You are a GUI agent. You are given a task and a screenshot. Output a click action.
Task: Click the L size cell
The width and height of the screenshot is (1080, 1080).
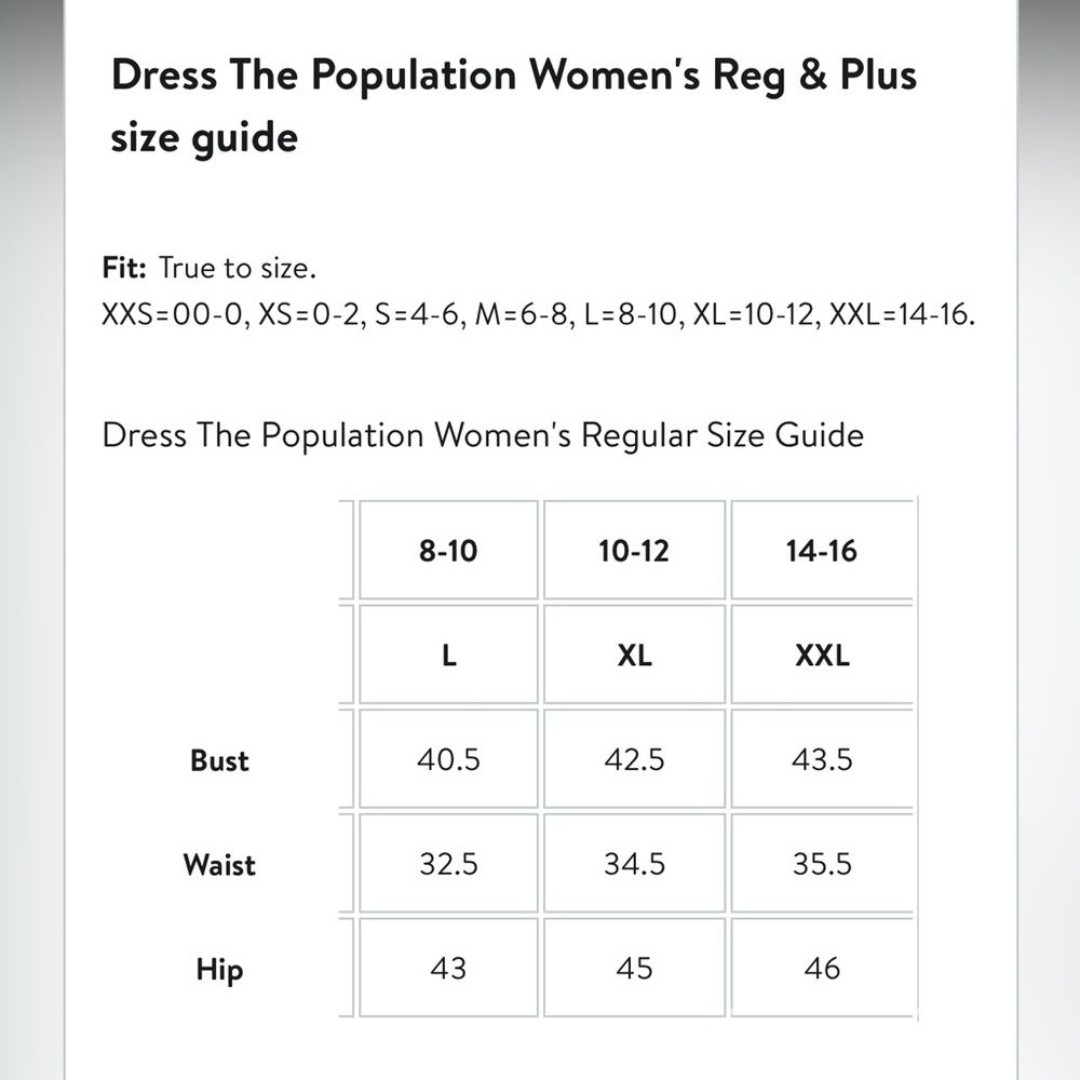pyautogui.click(x=448, y=654)
